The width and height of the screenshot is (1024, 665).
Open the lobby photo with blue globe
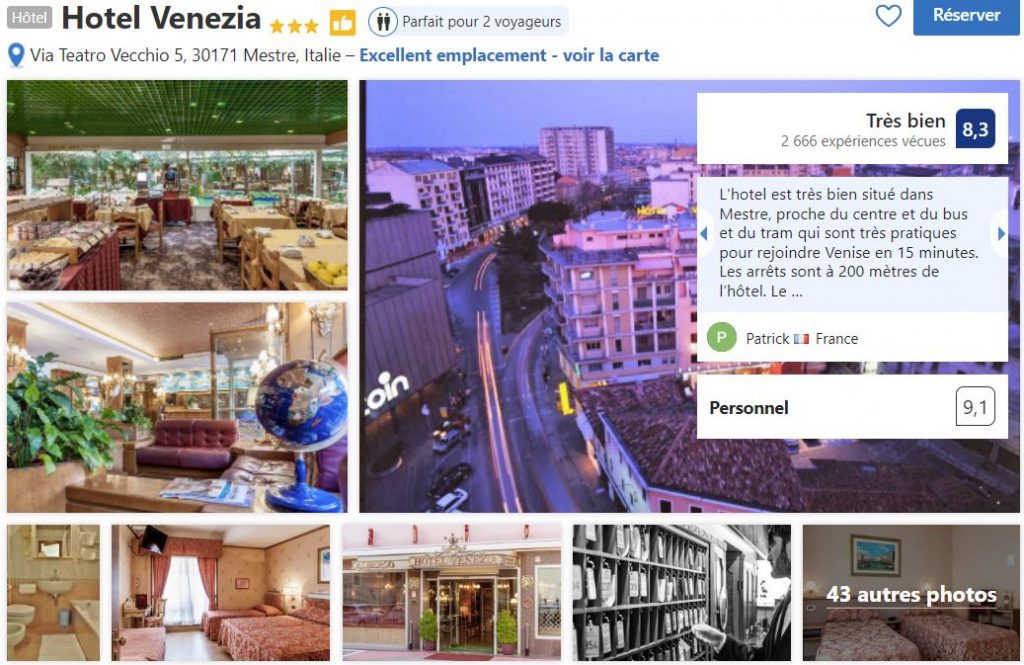coord(177,407)
